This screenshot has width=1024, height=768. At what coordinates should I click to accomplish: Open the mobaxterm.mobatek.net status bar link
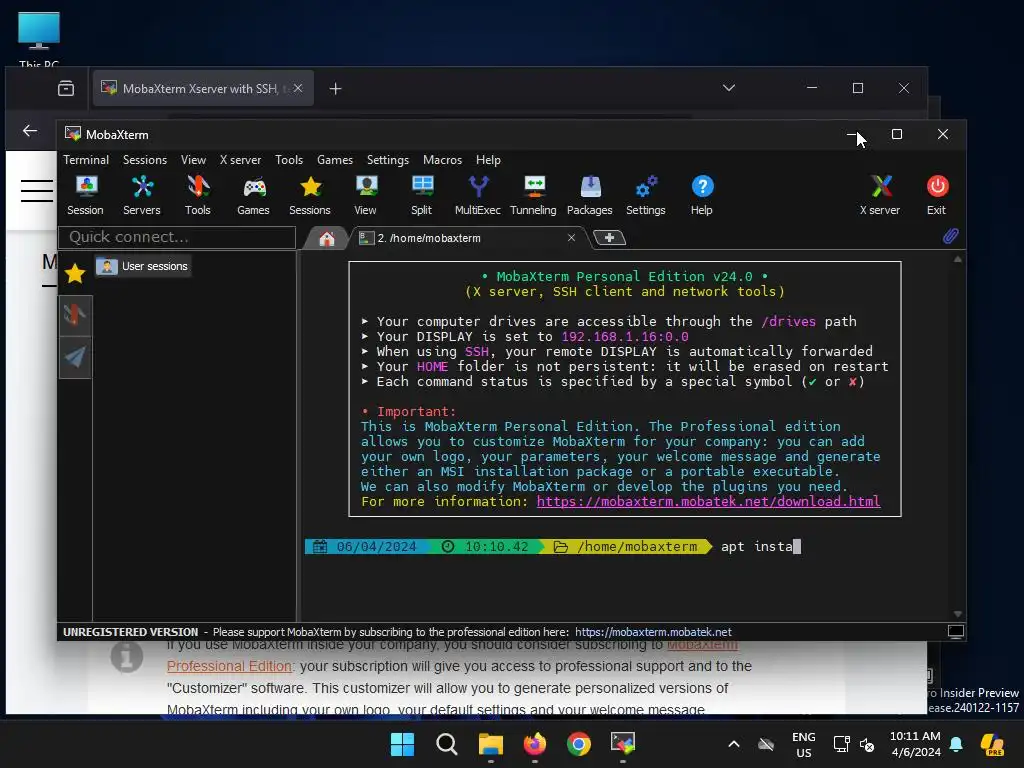[653, 632]
